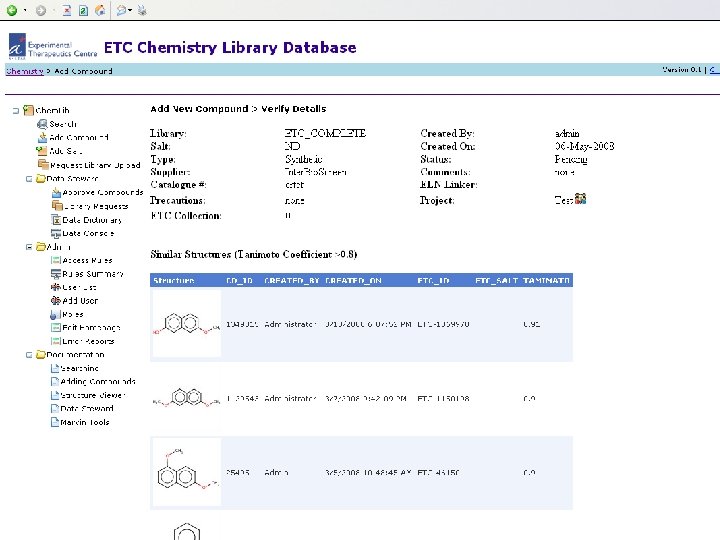Sort by the TANIMOTO column header

coord(546,281)
